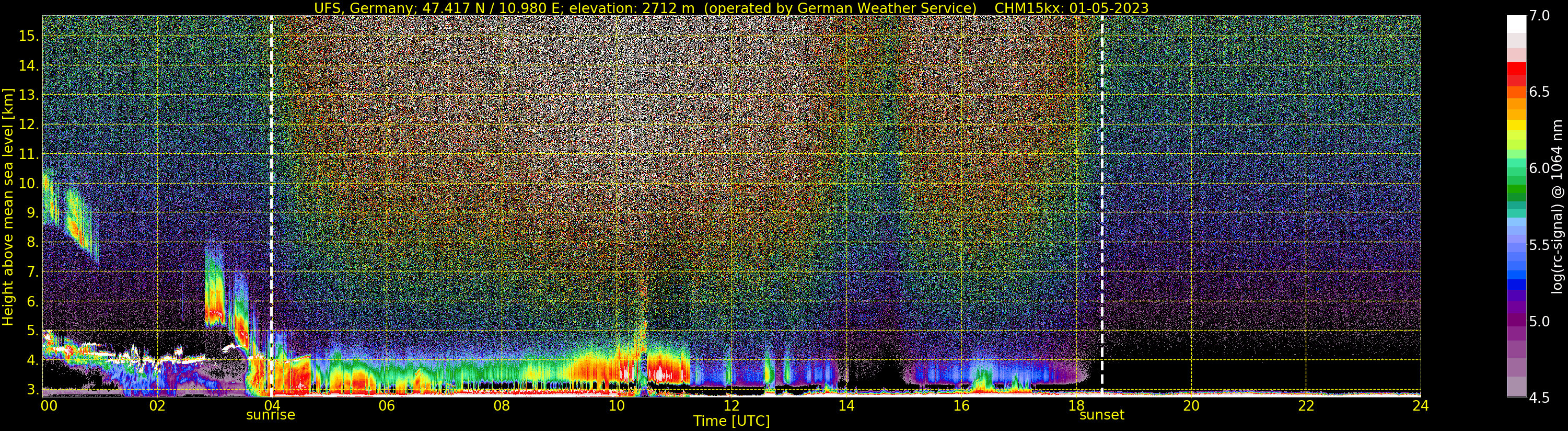1568x431 pixels.
Task: Click the white dashed sunrise marker line
Action: click(271, 206)
